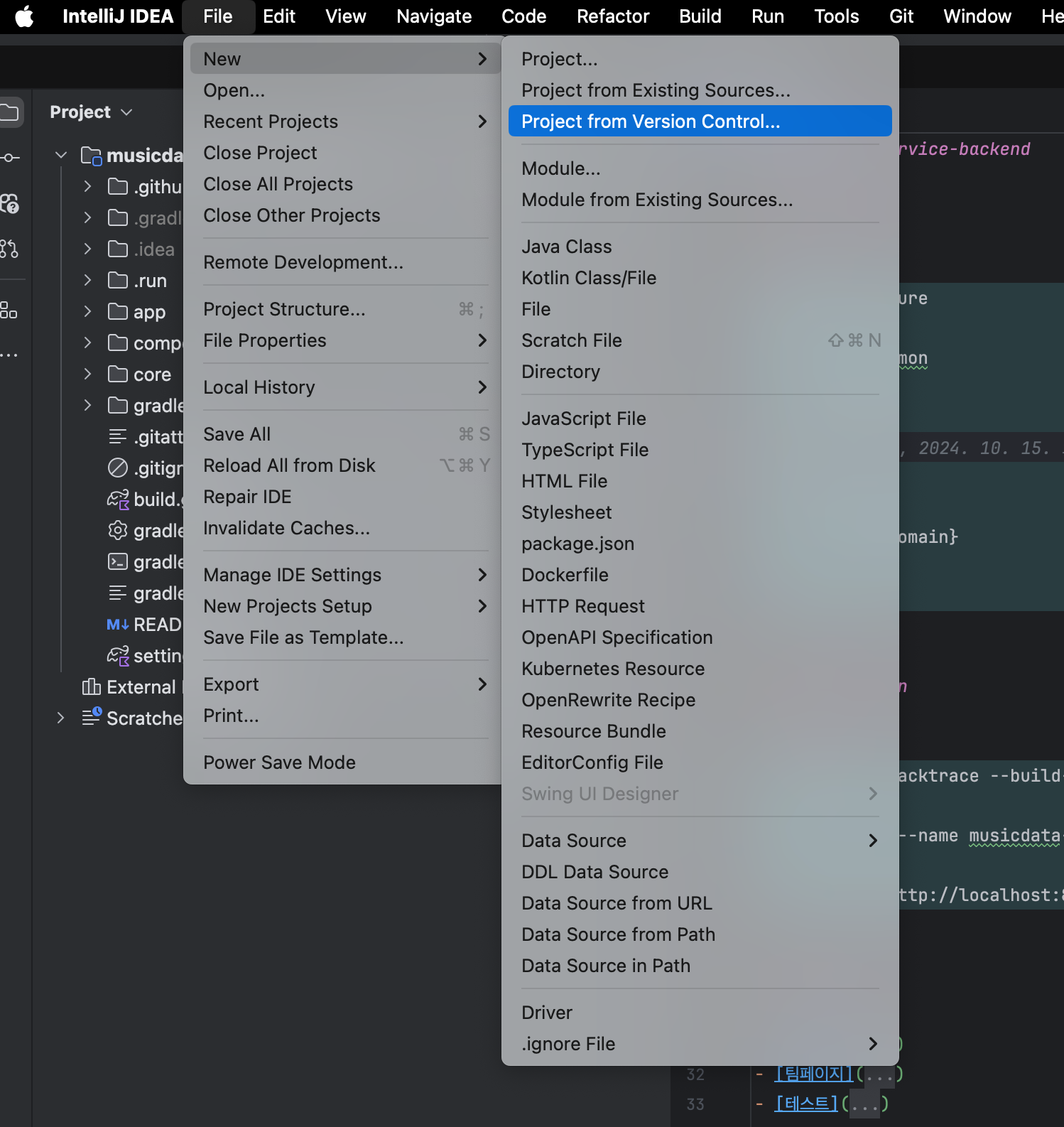
Task: Toggle Power Save Mode
Action: pyautogui.click(x=346, y=762)
